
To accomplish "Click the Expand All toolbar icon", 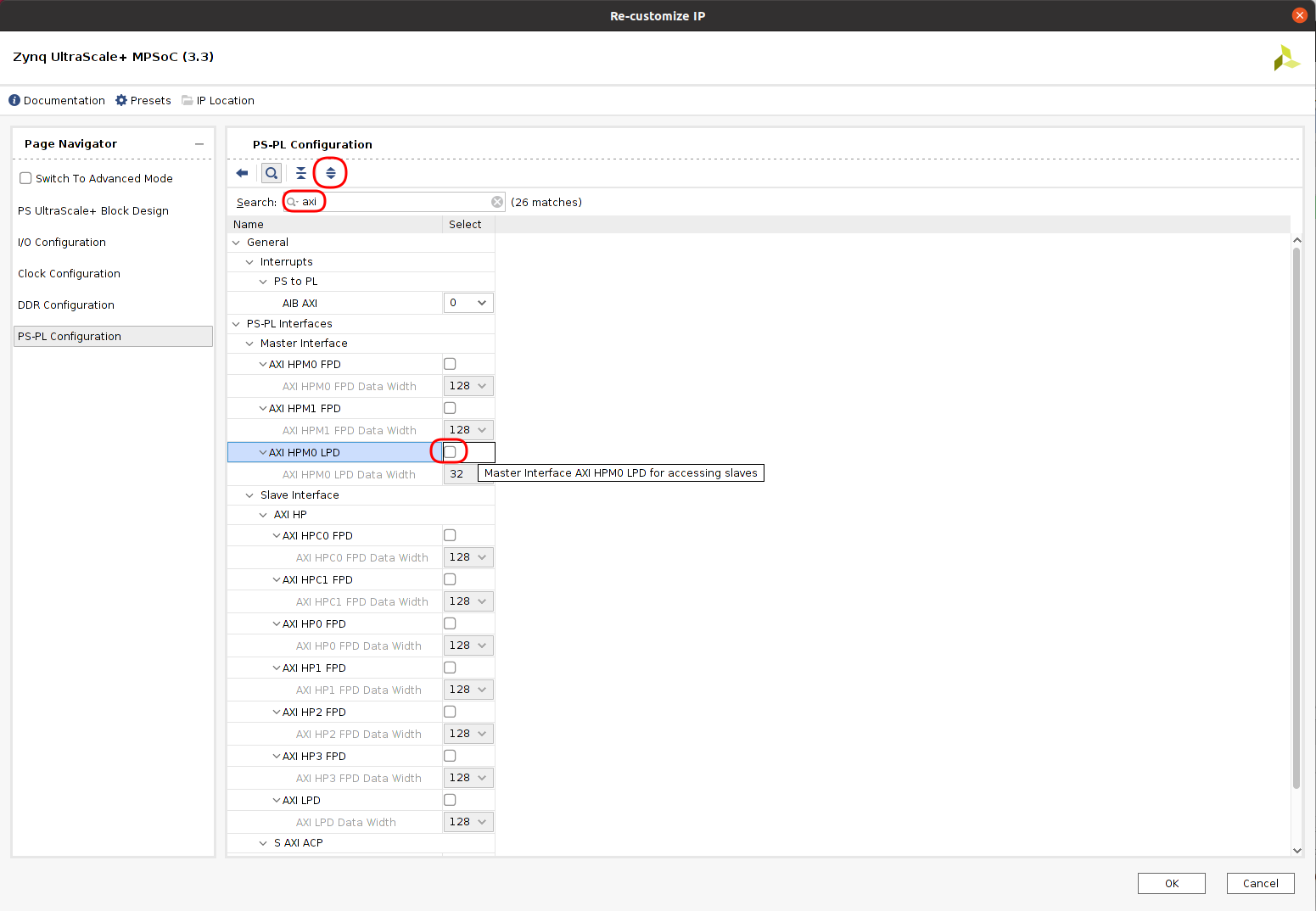I will (331, 173).
